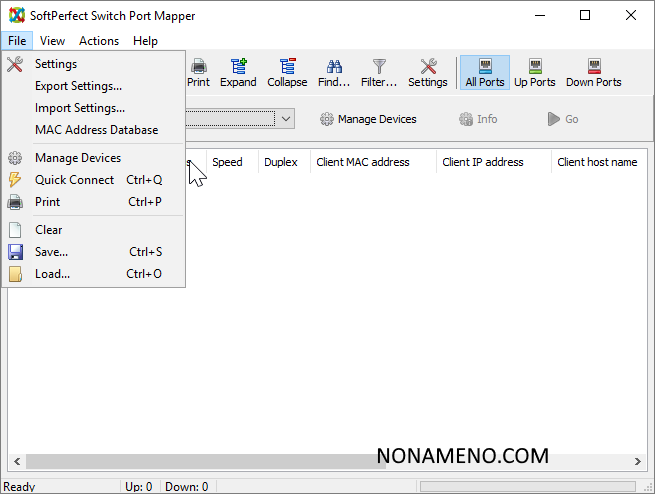Click the Print toolbar icon
Image resolution: width=655 pixels, height=494 pixels.
pyautogui.click(x=198, y=72)
